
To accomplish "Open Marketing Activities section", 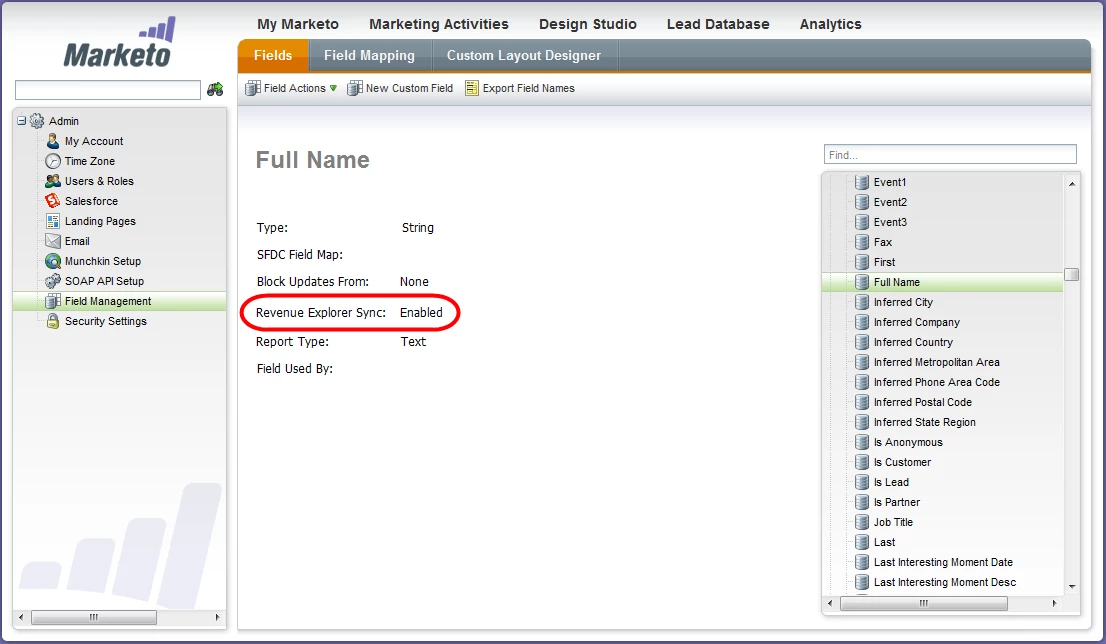I will point(439,24).
